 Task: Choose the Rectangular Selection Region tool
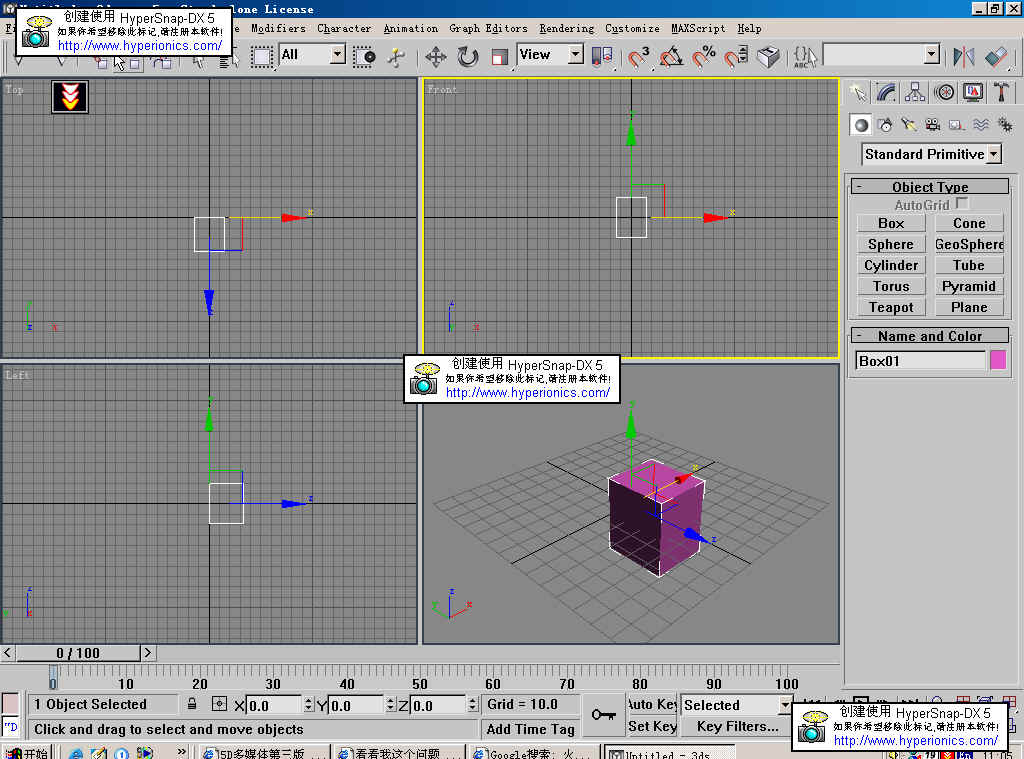click(x=262, y=57)
